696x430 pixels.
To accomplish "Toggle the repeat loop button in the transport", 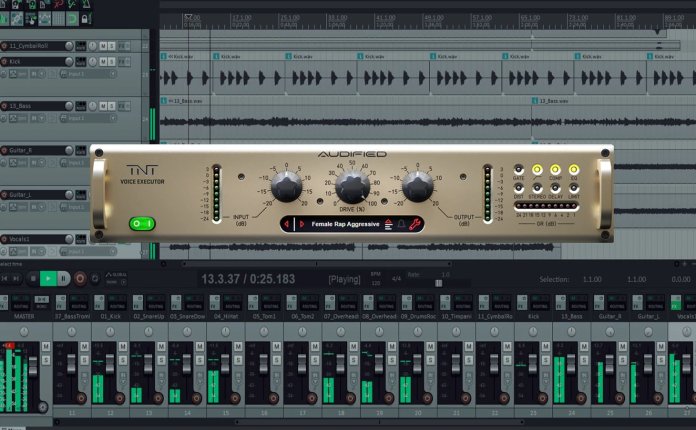I will pyautogui.click(x=95, y=279).
